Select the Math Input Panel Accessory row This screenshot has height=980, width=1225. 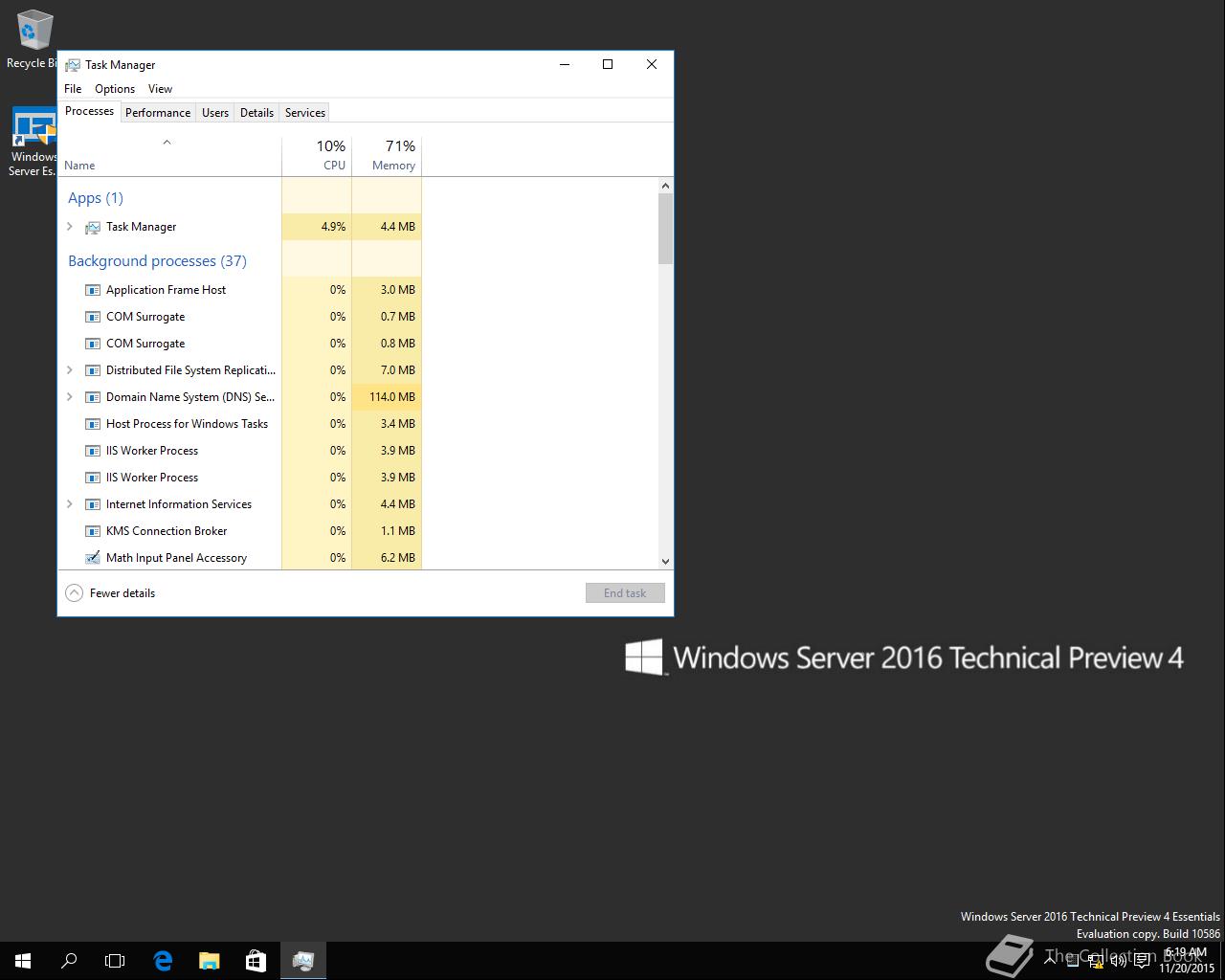[x=240, y=558]
